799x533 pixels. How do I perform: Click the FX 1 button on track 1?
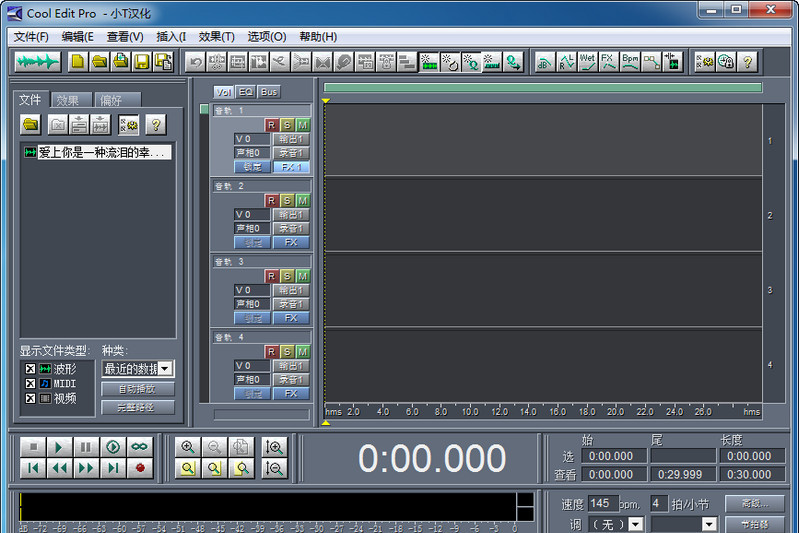click(291, 167)
